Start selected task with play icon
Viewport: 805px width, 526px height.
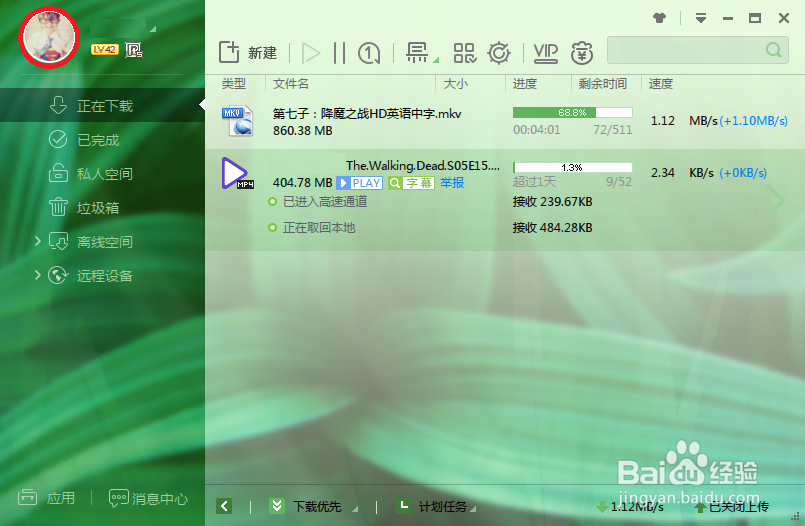[310, 53]
